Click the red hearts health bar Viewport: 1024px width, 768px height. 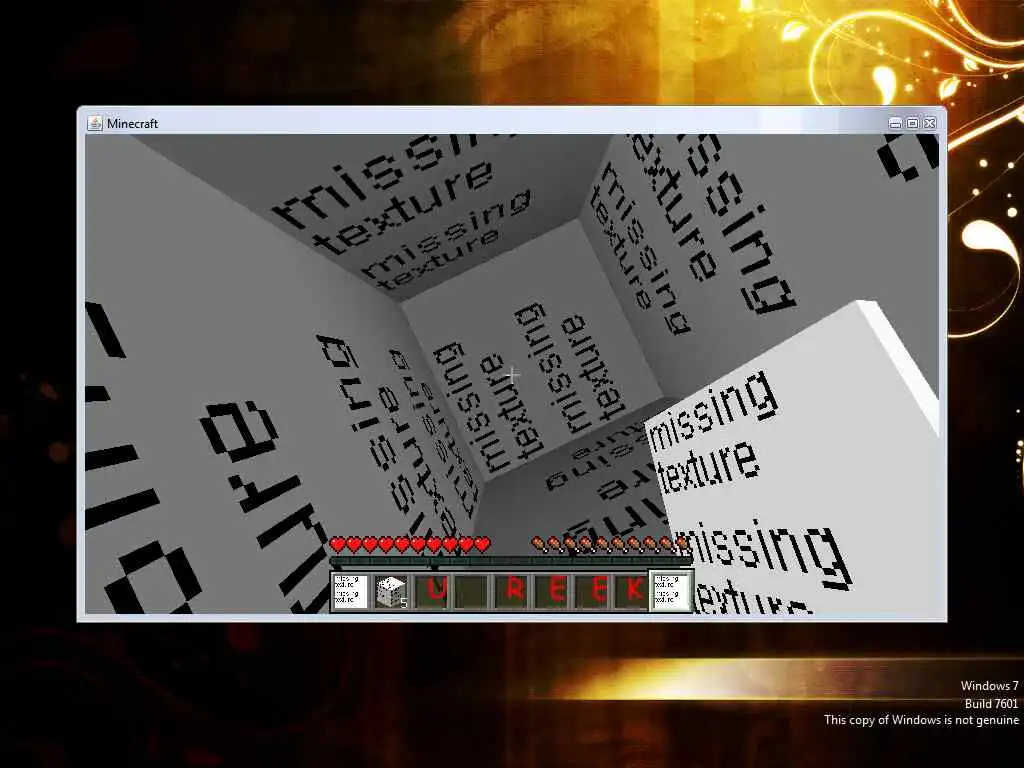pyautogui.click(x=410, y=544)
